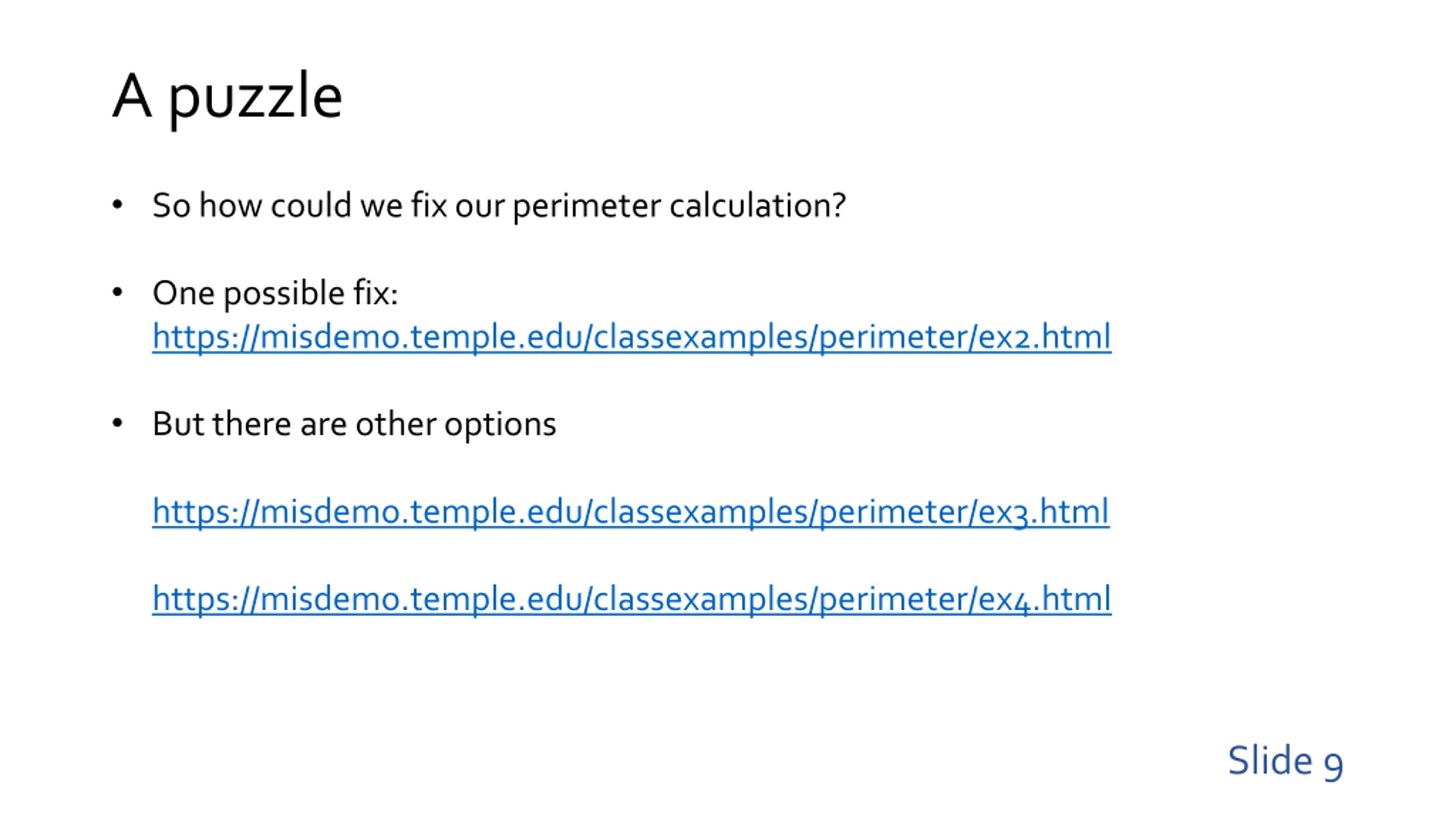Select the 'So how could we fix' bullet text
Image resolution: width=1456 pixels, height=819 pixels.
coord(499,206)
